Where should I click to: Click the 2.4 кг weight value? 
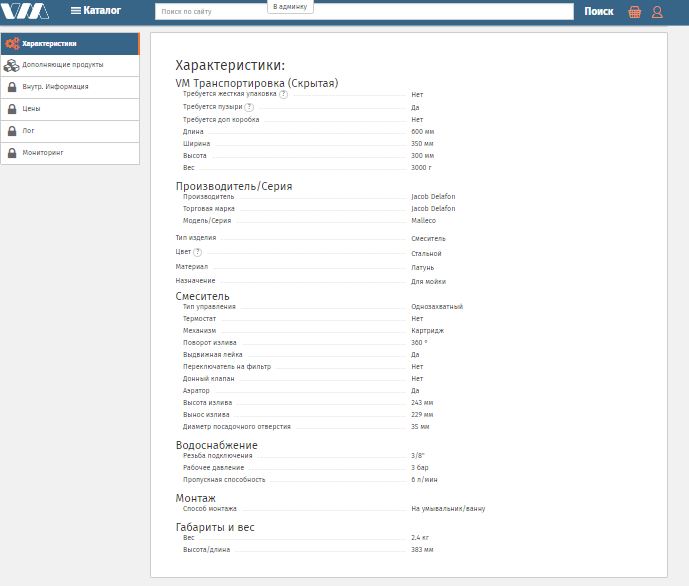pyautogui.click(x=420, y=537)
